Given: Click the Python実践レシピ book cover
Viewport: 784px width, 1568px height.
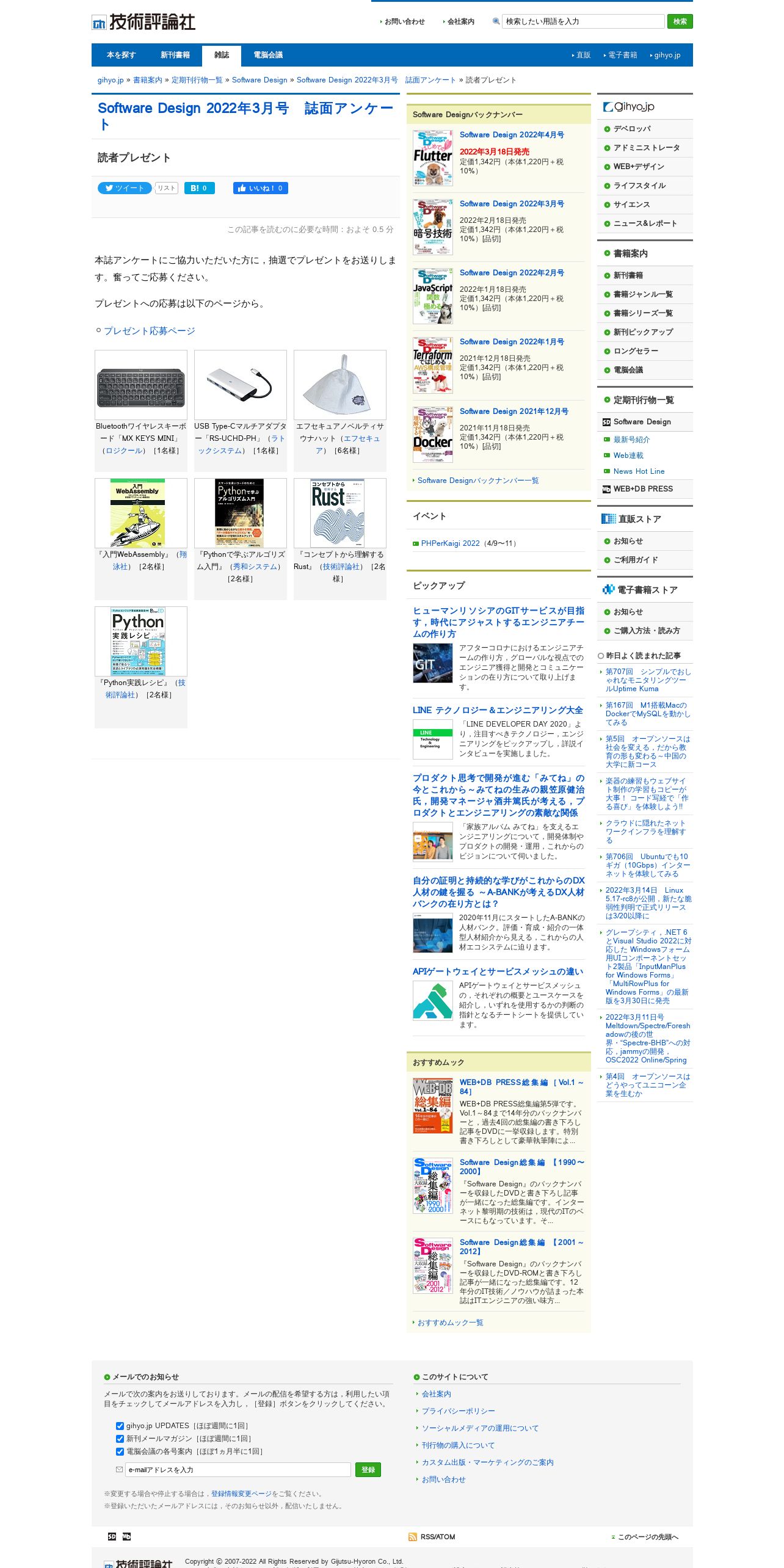Looking at the screenshot, I should 141,641.
